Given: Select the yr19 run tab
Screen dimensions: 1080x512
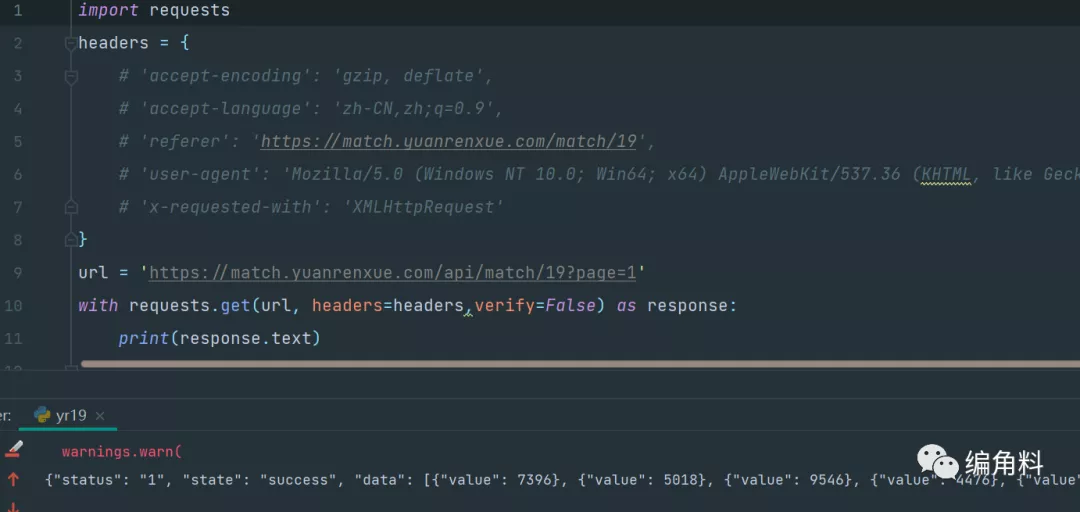Looking at the screenshot, I should (x=71, y=415).
